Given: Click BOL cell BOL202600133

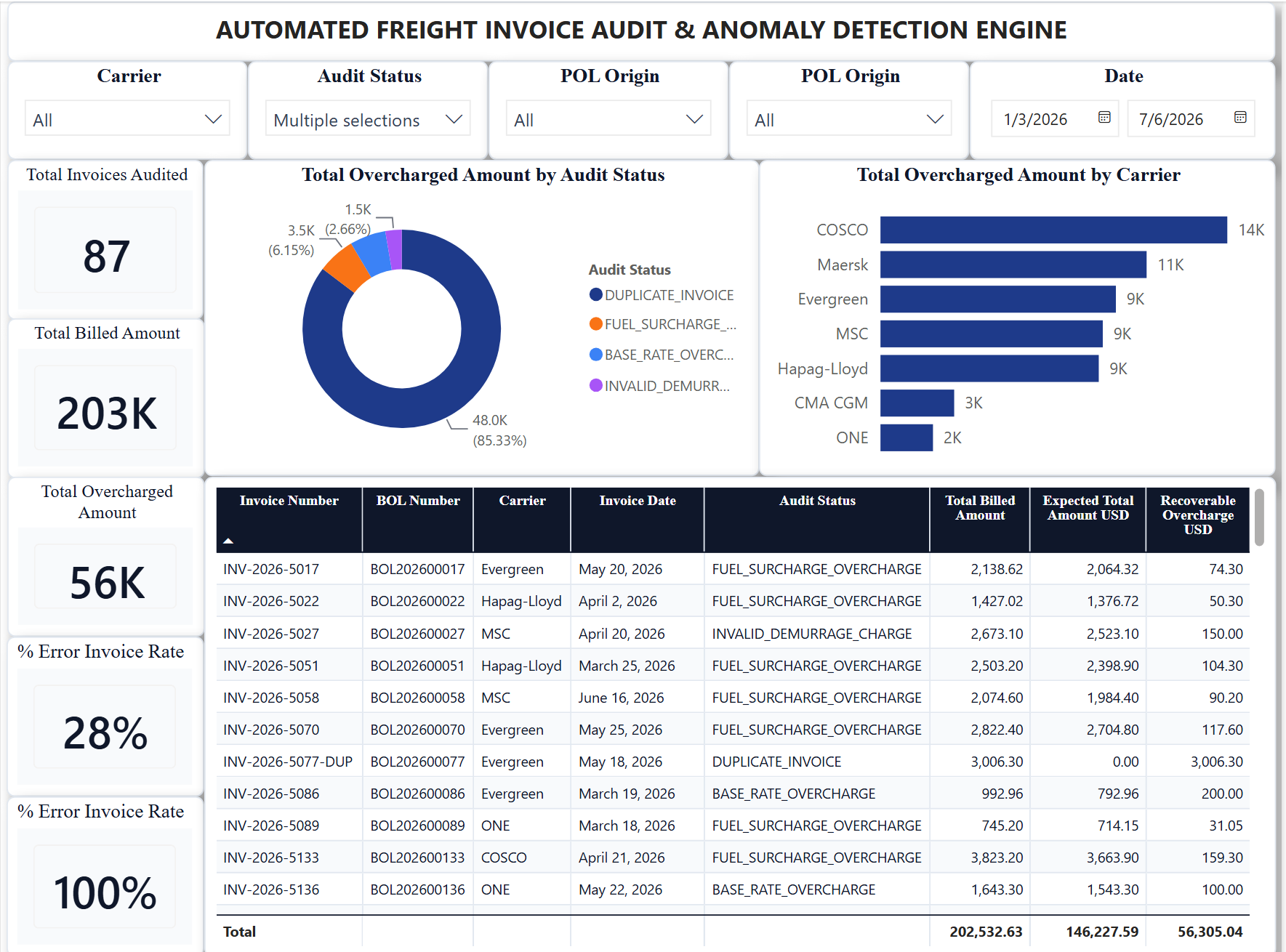Looking at the screenshot, I should [x=417, y=858].
